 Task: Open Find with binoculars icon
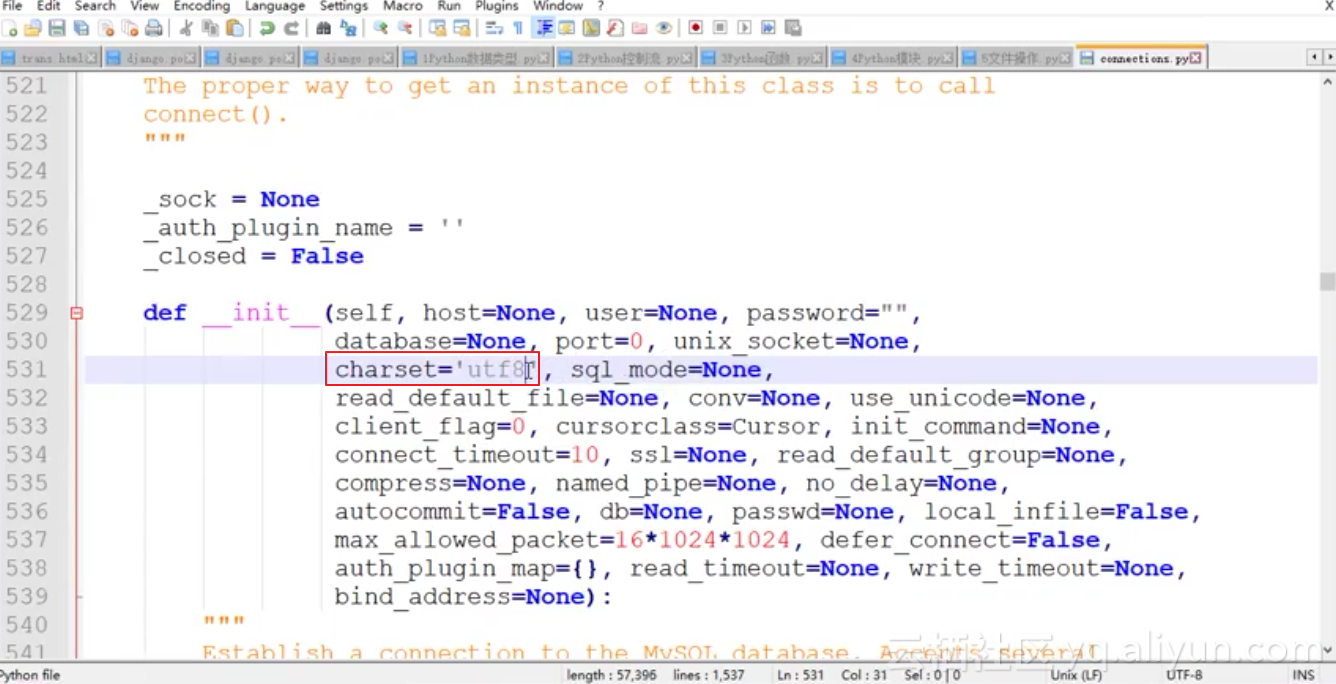pos(323,28)
